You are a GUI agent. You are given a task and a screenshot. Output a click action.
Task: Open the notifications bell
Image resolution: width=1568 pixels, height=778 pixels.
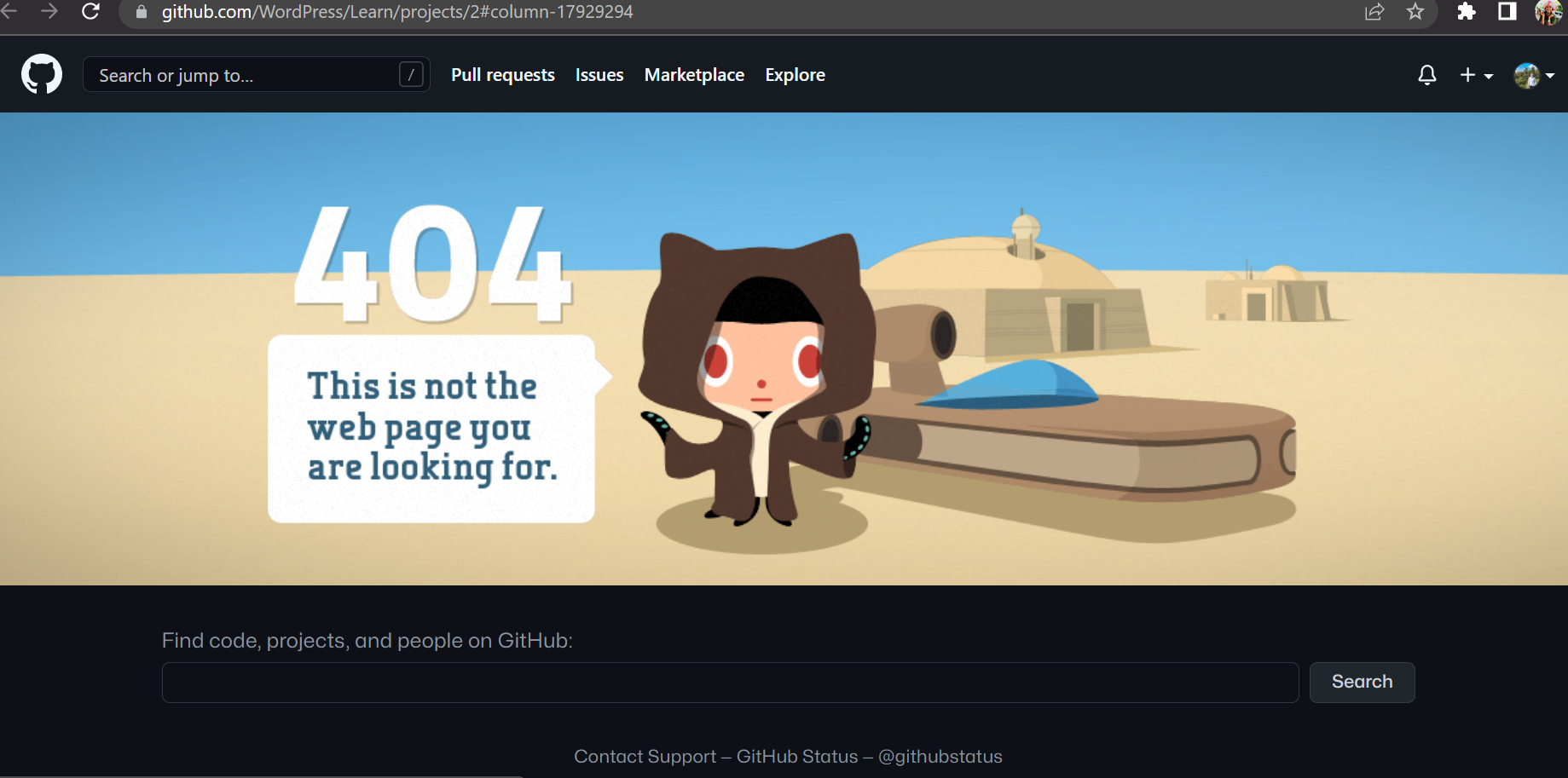1426,75
